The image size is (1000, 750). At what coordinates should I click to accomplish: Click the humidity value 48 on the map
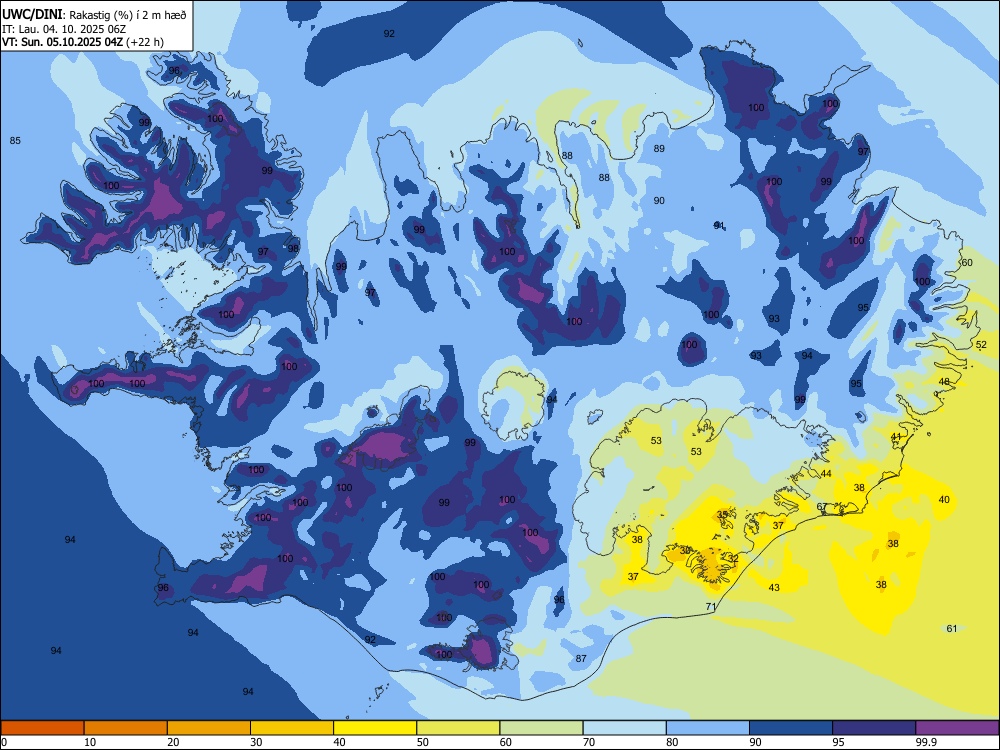(x=945, y=381)
